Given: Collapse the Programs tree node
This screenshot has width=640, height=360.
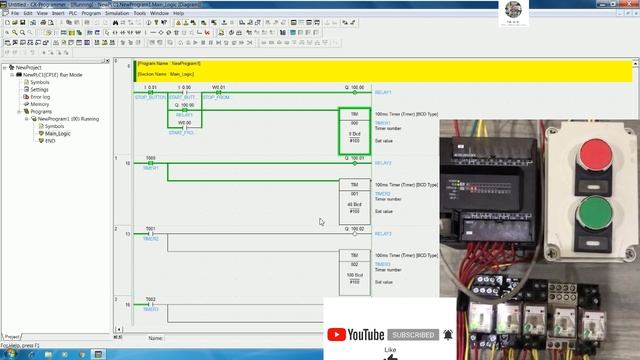Looking at the screenshot, I should coord(19,111).
